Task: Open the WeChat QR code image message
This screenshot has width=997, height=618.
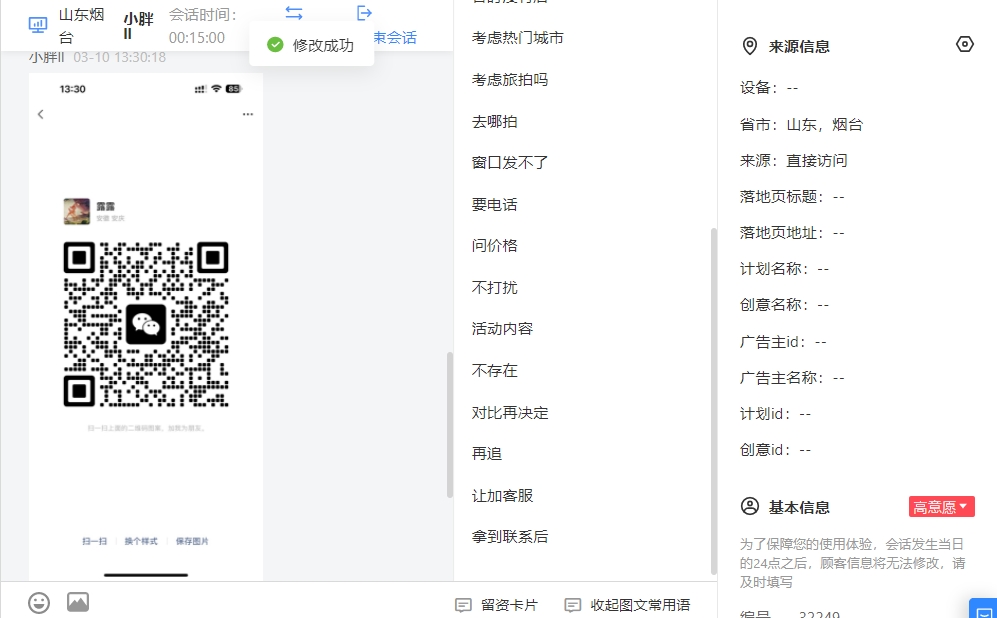Action: 146,327
